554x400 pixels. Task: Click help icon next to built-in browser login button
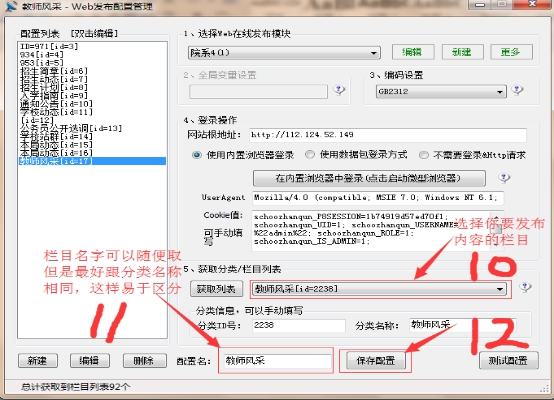coord(504,178)
